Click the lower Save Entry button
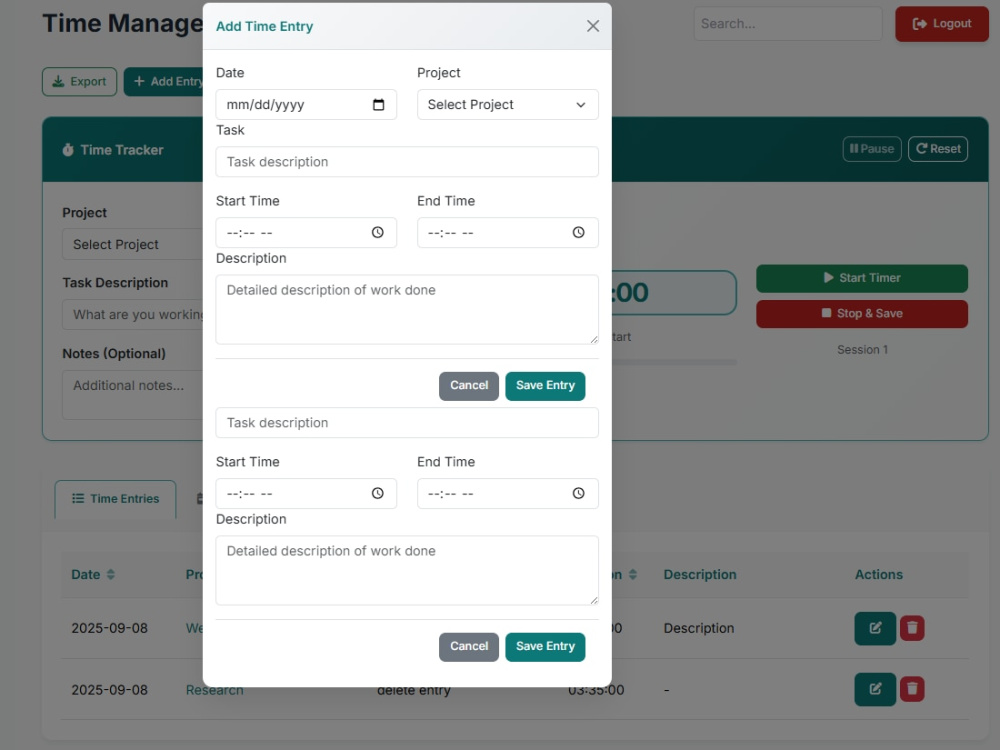This screenshot has height=750, width=1000. point(545,647)
